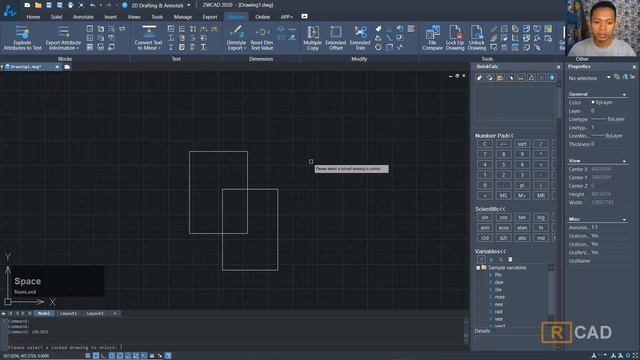Click the C clear button on Number Pad
The image size is (640, 360).
[x=484, y=144]
